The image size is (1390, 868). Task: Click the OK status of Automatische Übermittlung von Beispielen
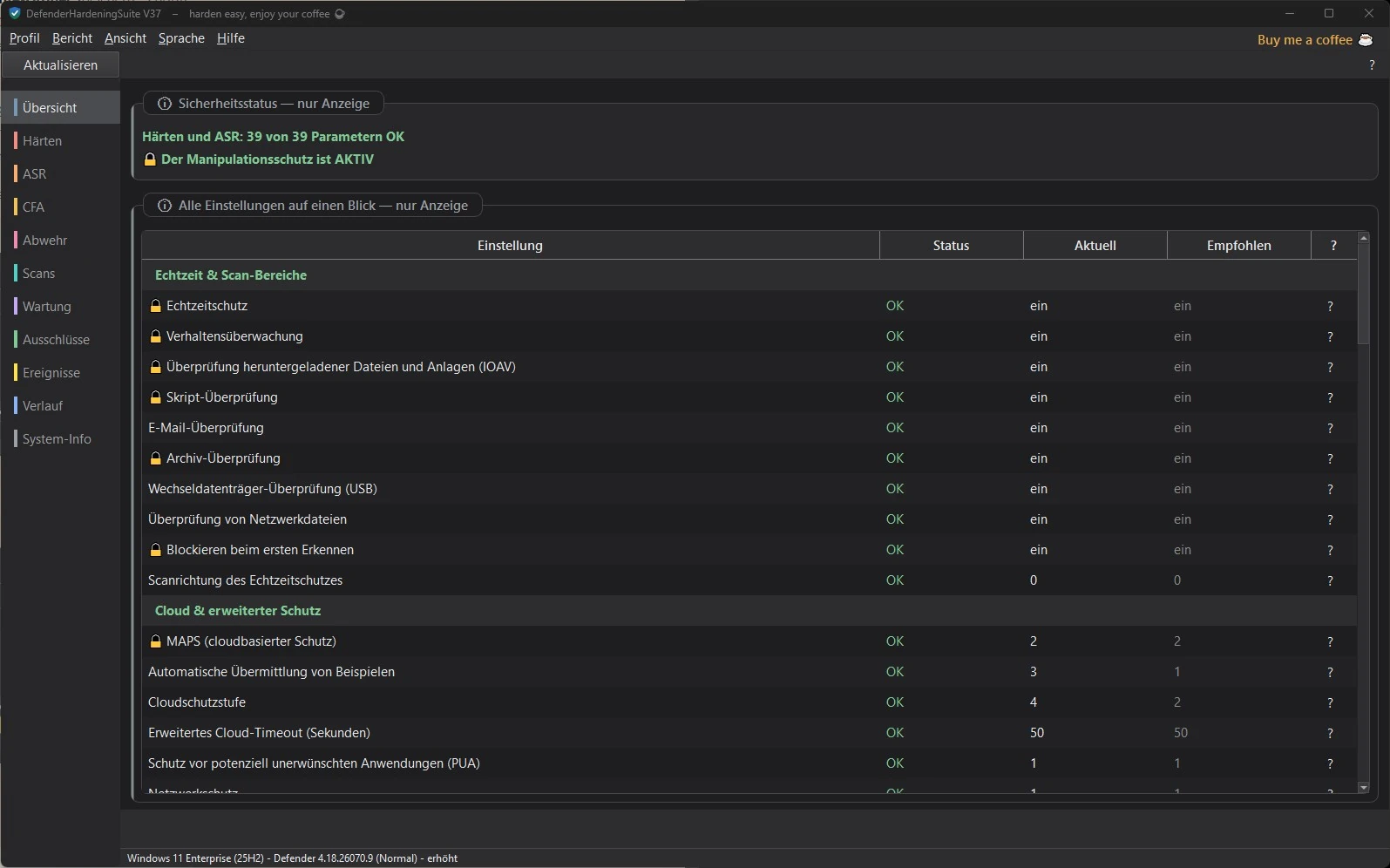(x=895, y=672)
